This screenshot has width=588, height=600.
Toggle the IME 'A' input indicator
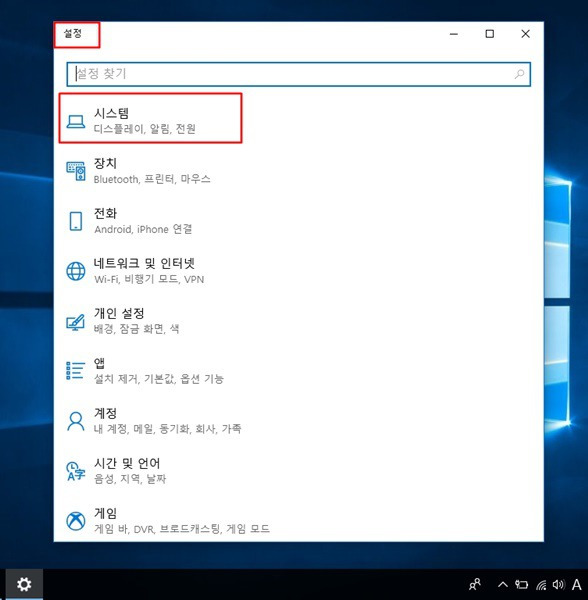pos(577,584)
